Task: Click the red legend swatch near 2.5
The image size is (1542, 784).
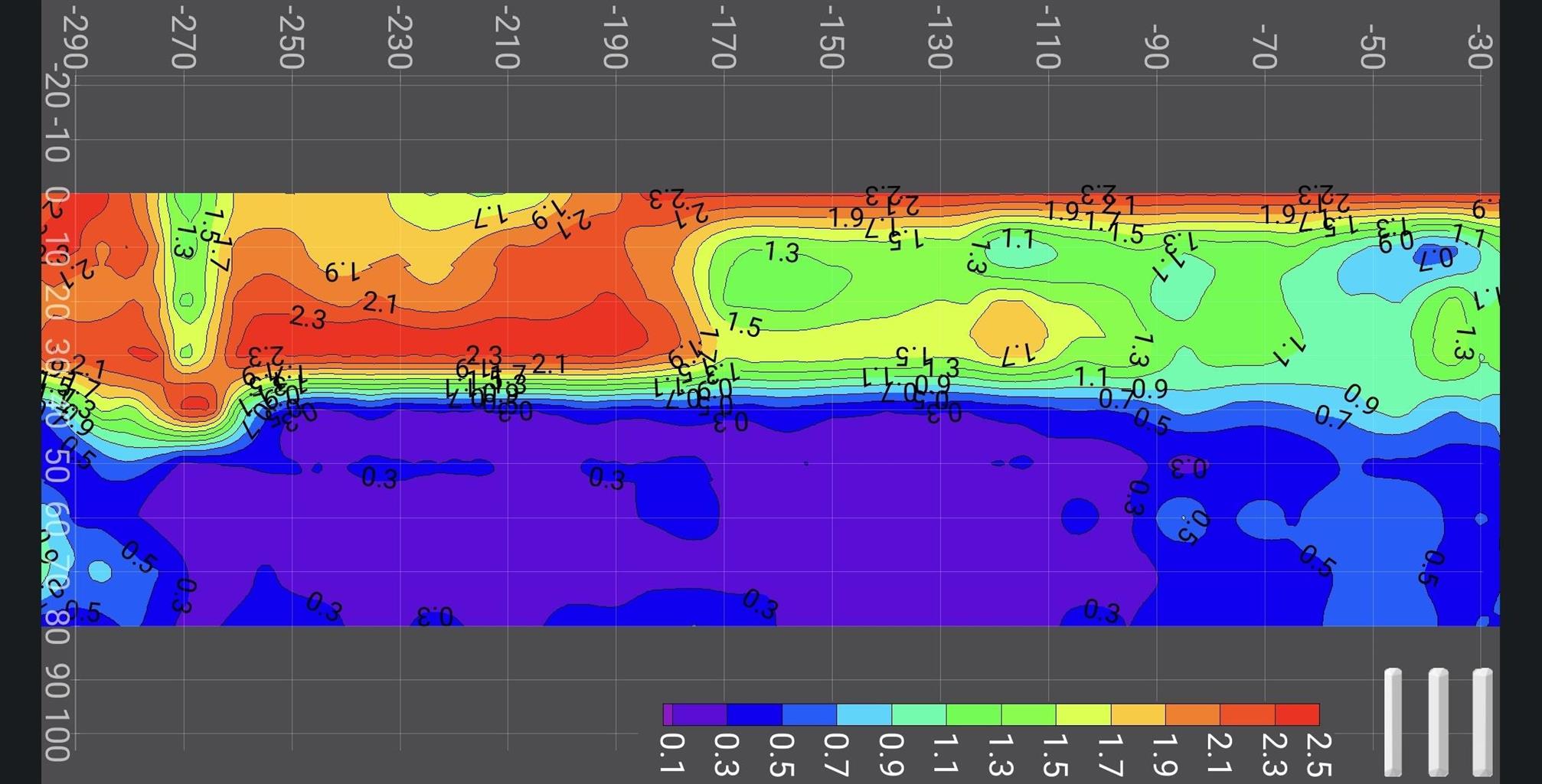Action: [1297, 714]
